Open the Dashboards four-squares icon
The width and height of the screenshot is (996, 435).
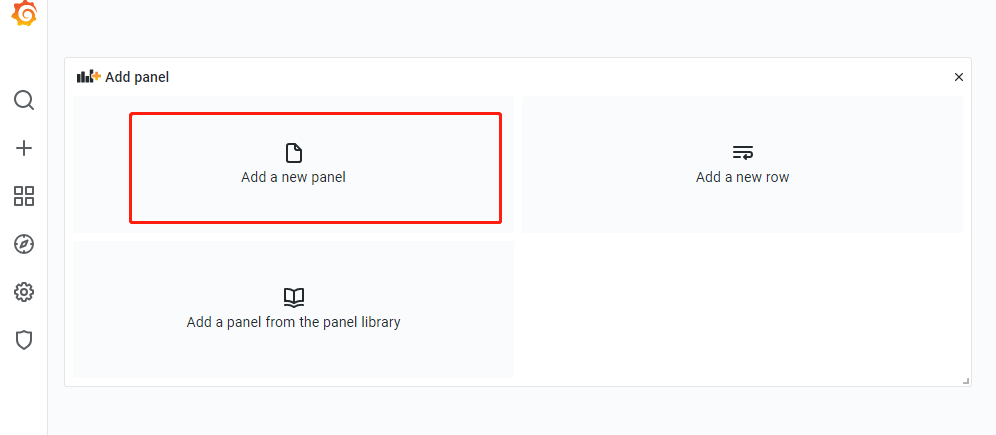(24, 196)
